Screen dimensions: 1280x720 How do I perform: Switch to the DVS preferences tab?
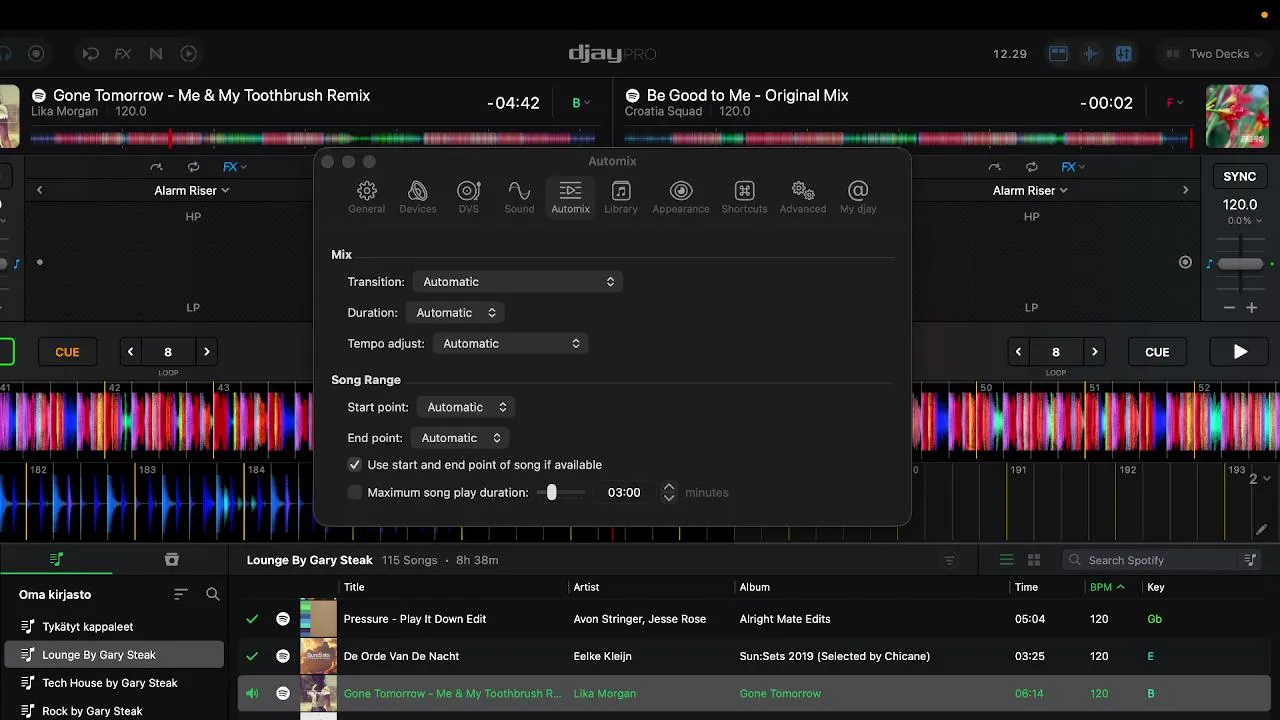pyautogui.click(x=469, y=197)
